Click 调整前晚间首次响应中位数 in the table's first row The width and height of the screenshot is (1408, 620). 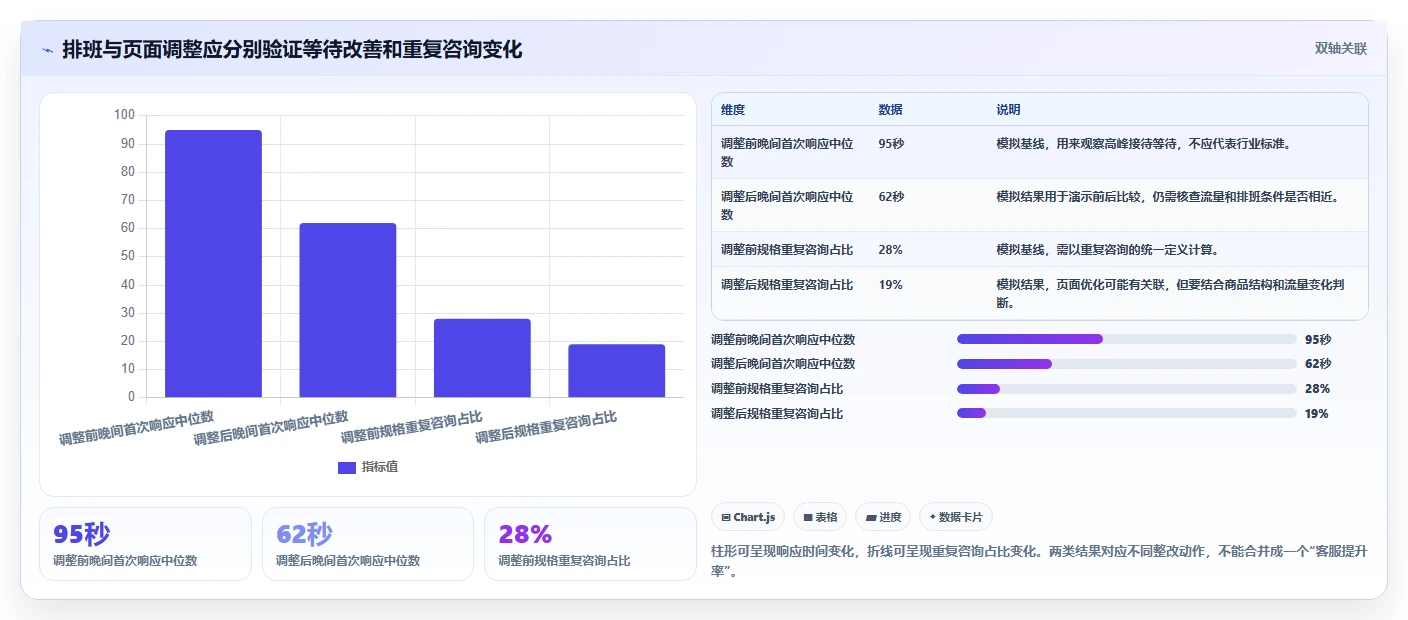tap(787, 152)
